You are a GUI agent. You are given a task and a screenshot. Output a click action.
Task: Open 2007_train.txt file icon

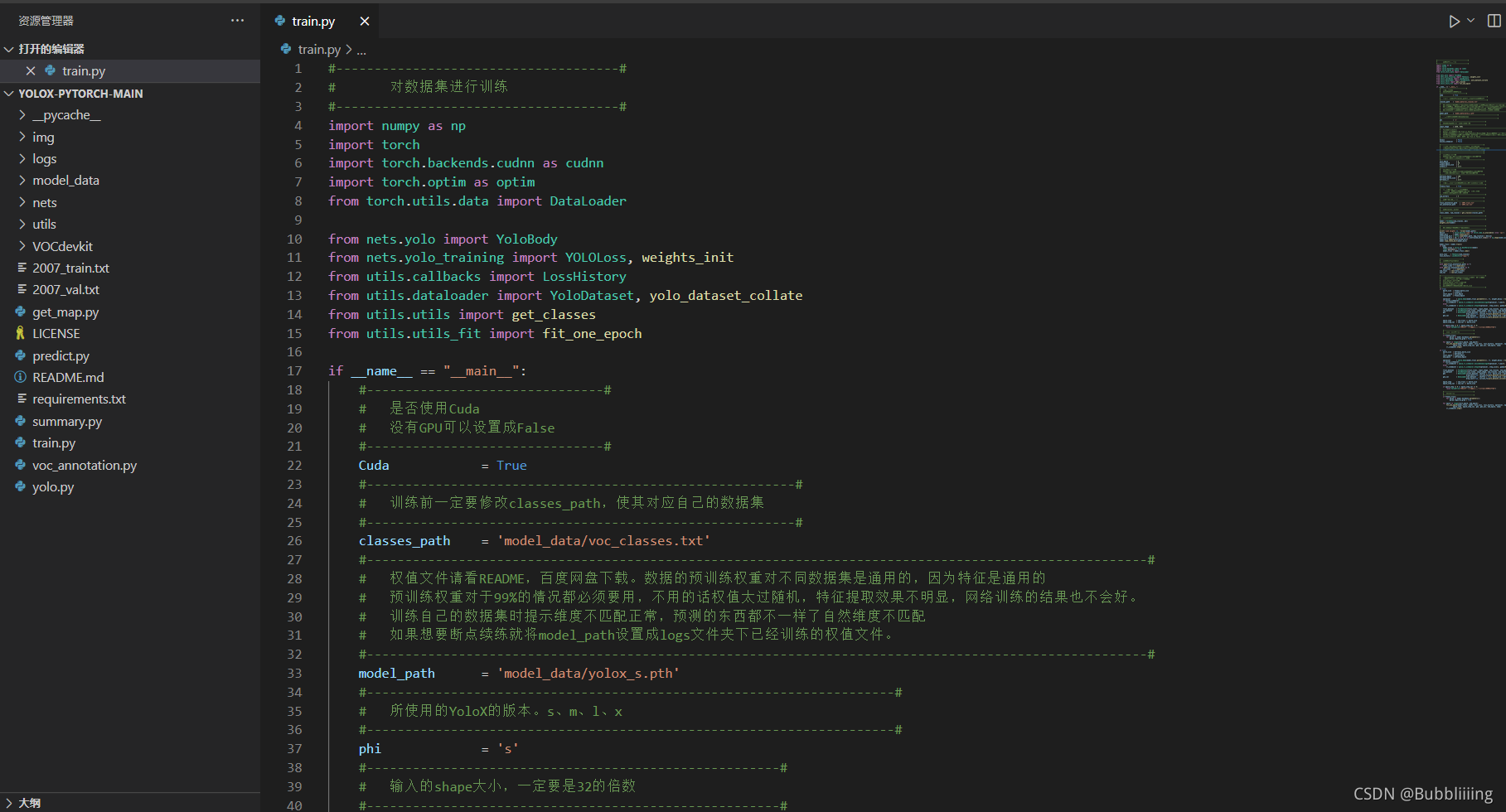click(22, 268)
